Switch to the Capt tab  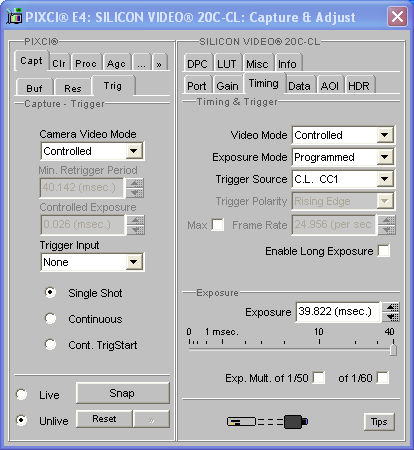[x=31, y=61]
